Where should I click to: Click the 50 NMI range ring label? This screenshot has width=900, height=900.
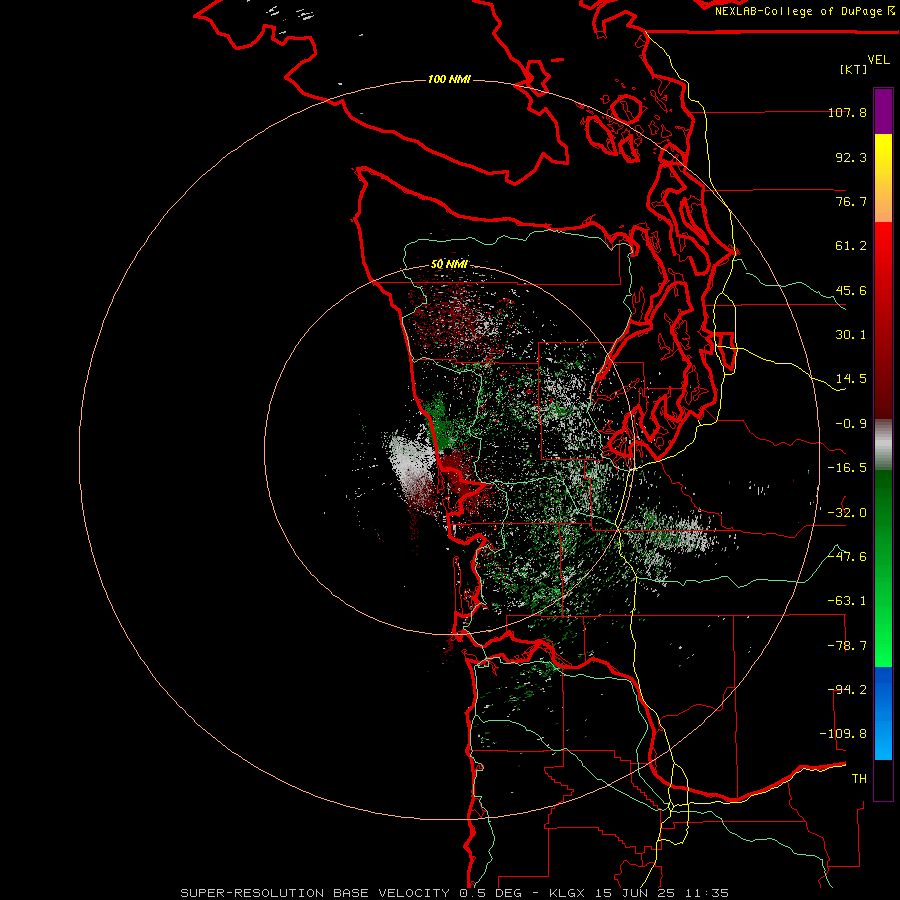point(449,264)
